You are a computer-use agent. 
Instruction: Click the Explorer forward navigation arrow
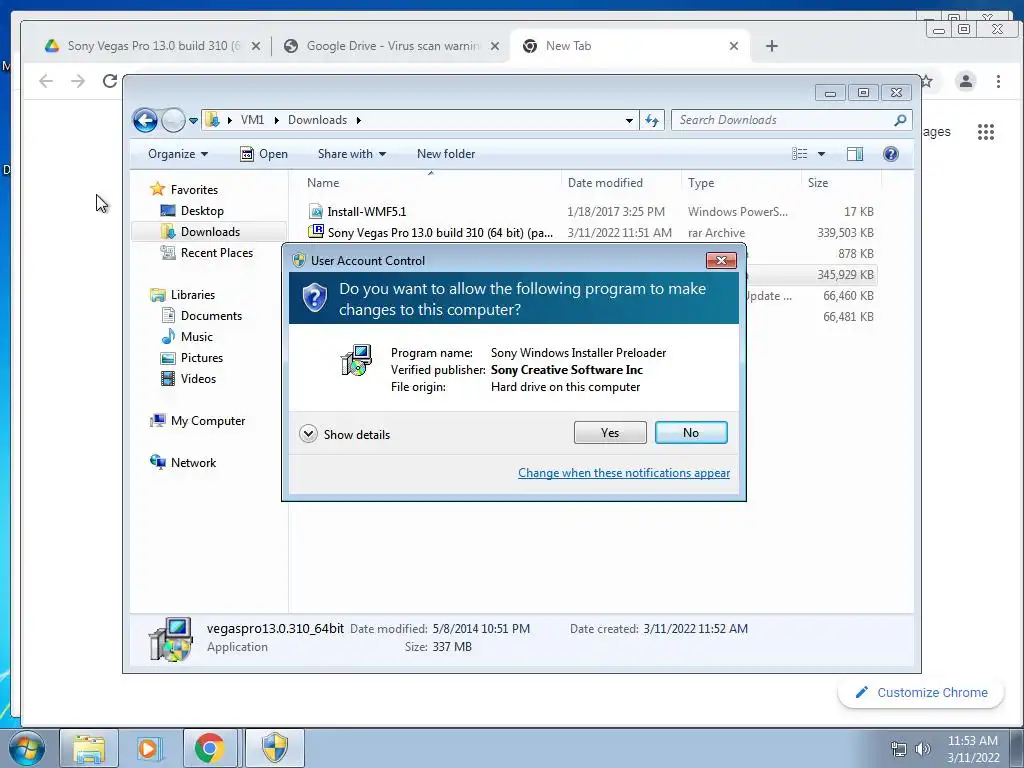pos(173,120)
